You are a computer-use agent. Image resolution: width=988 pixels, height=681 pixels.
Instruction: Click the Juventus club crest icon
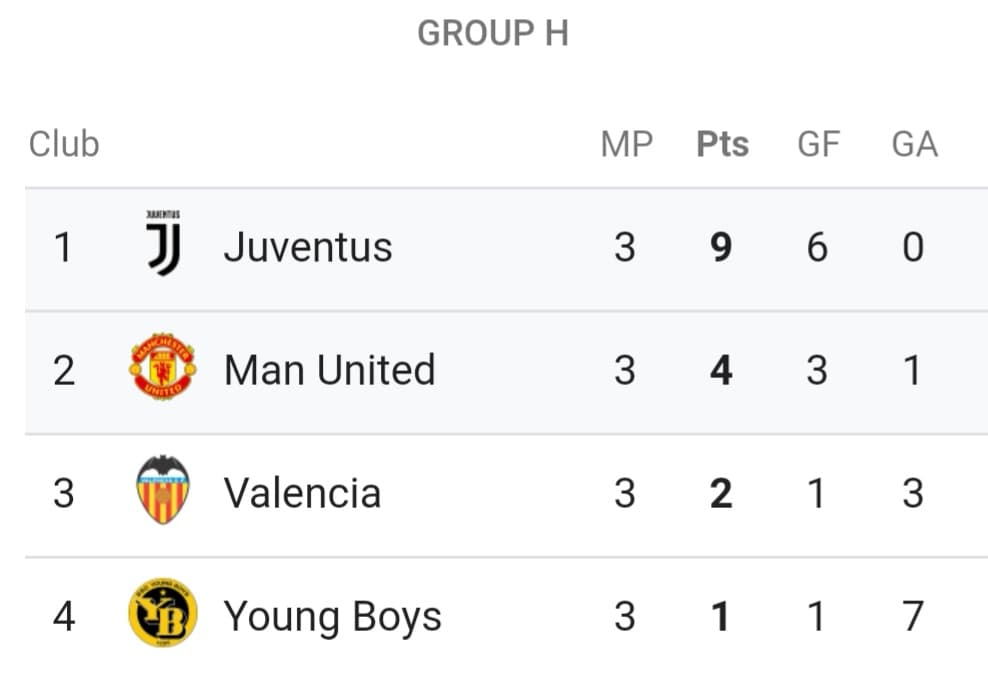point(163,243)
